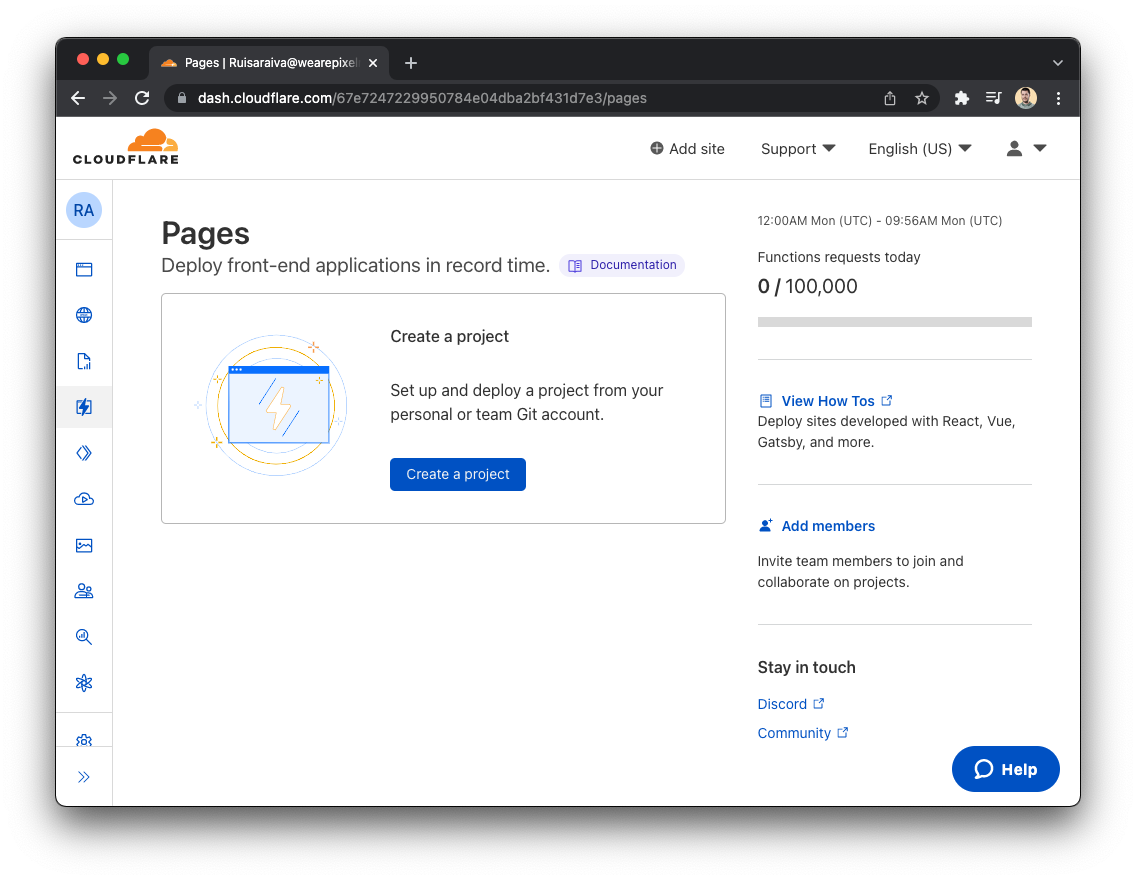This screenshot has width=1136, height=880.
Task: Click the Add members link
Action: point(828,527)
